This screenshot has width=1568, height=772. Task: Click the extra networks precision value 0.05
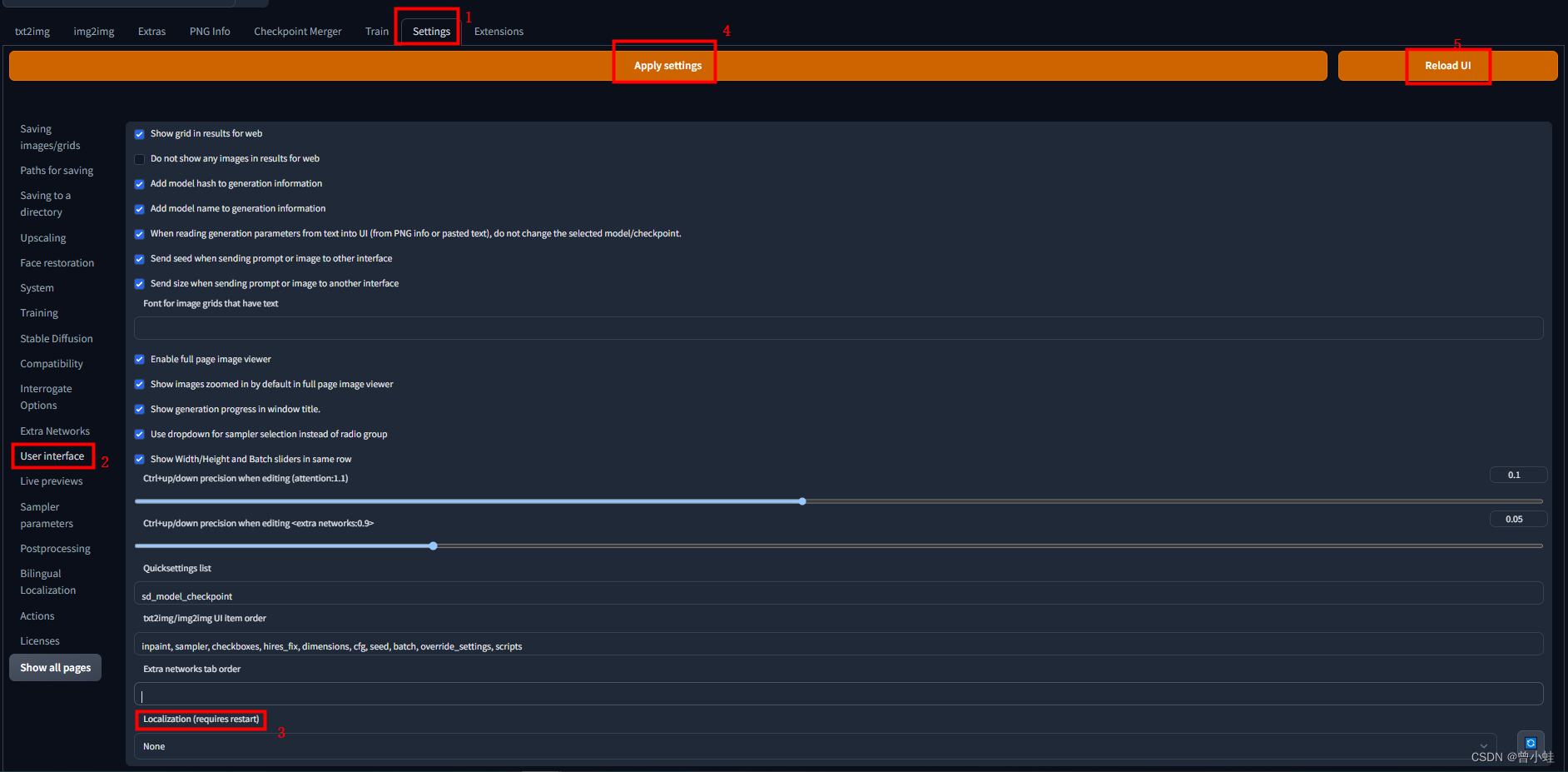tap(1518, 519)
